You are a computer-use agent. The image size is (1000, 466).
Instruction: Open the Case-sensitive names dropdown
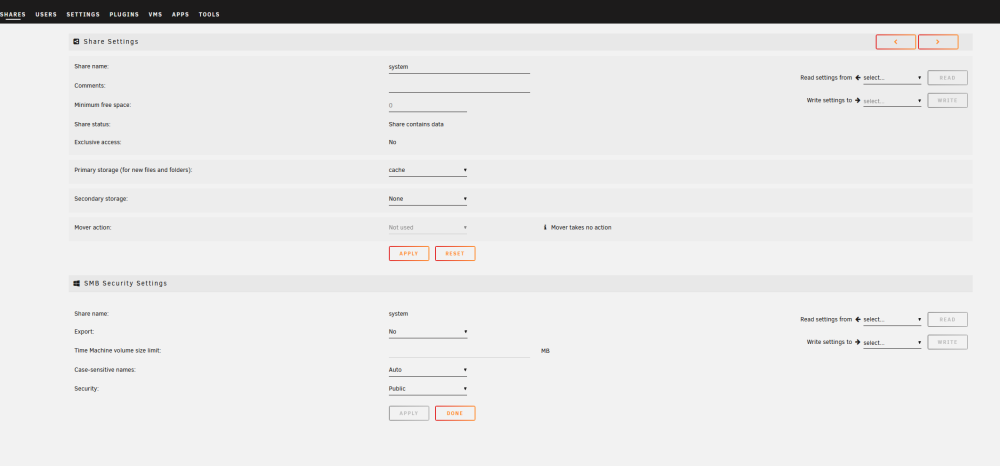click(427, 370)
